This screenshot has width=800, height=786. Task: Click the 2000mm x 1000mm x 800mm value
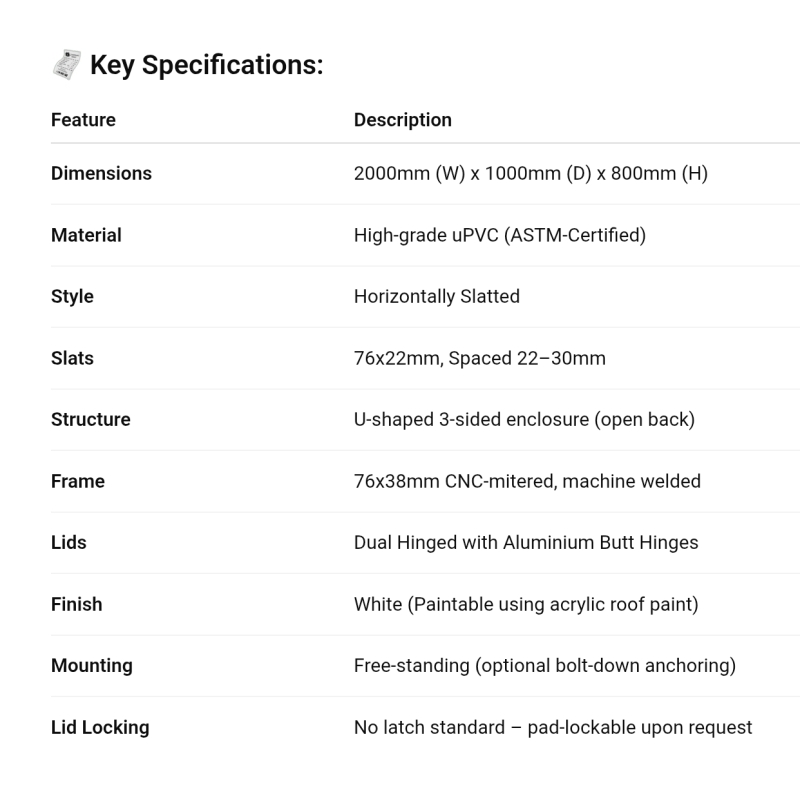[530, 173]
